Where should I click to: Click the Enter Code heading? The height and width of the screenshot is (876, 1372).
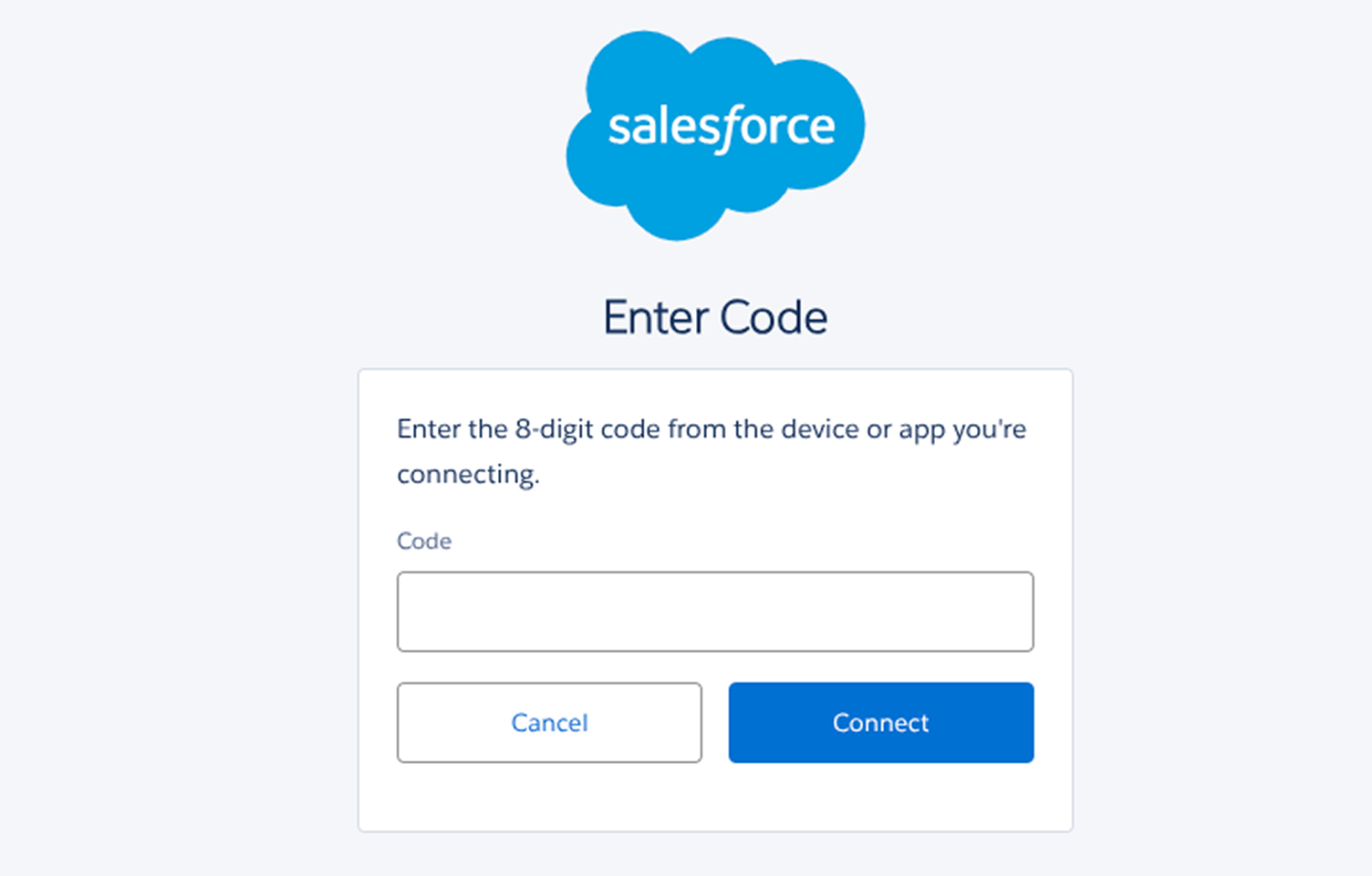click(715, 316)
